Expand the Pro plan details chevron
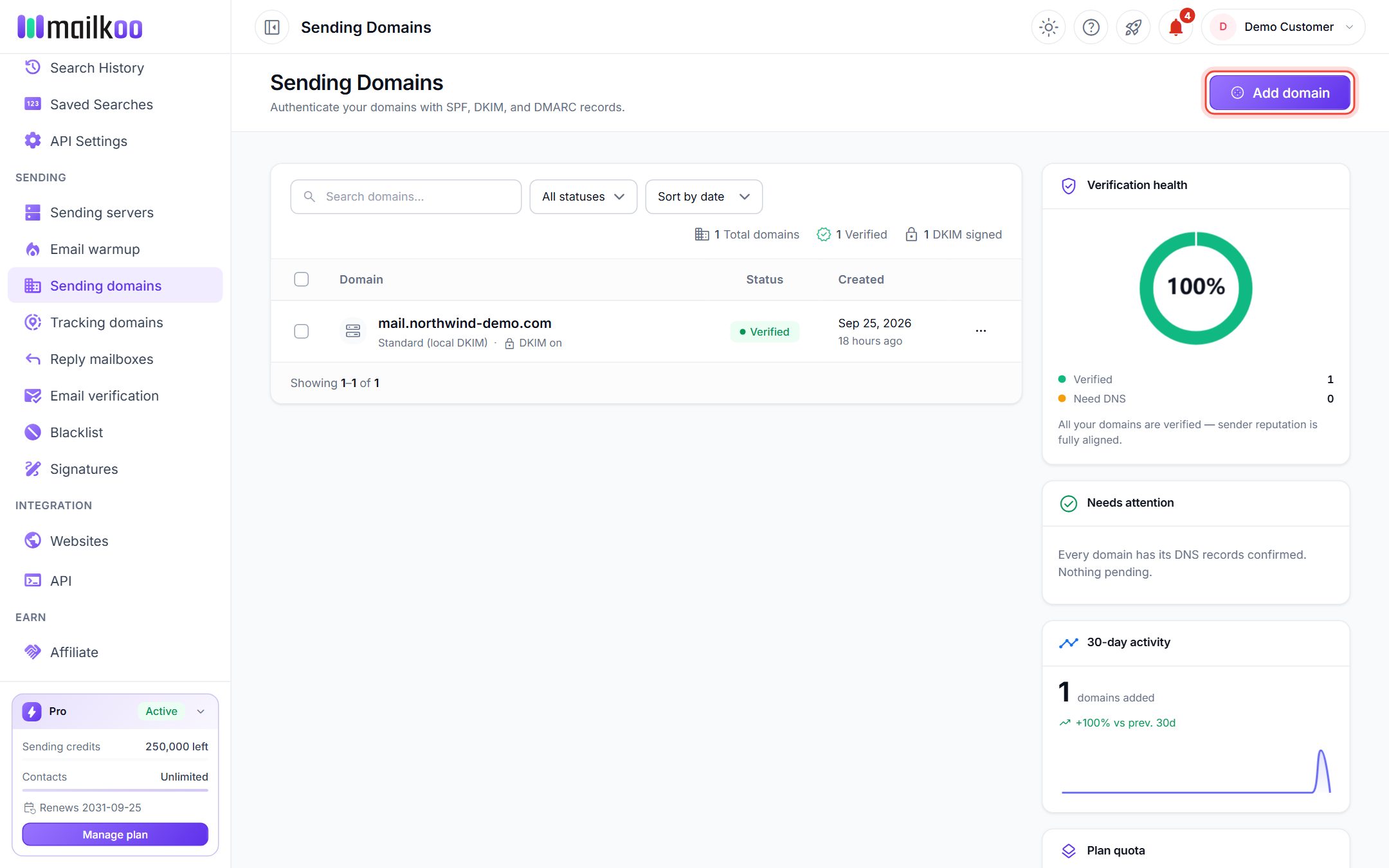Screen dimensions: 1389x868 201,711
